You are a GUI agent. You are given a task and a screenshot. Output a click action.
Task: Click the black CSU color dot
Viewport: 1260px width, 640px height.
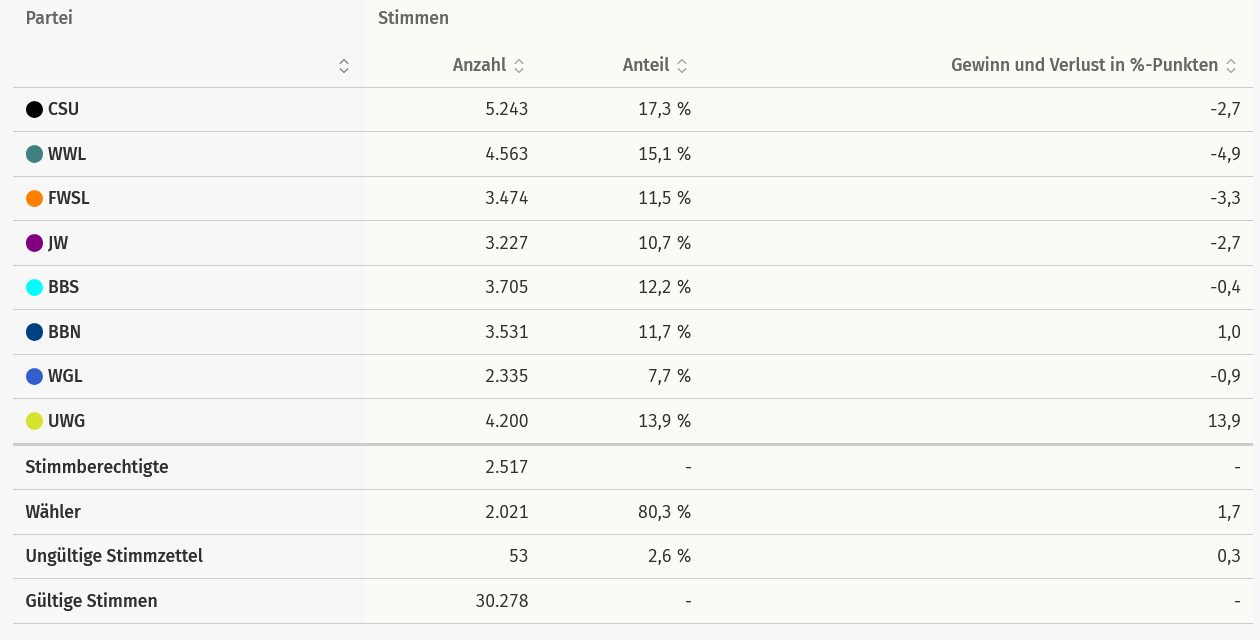[x=34, y=110]
